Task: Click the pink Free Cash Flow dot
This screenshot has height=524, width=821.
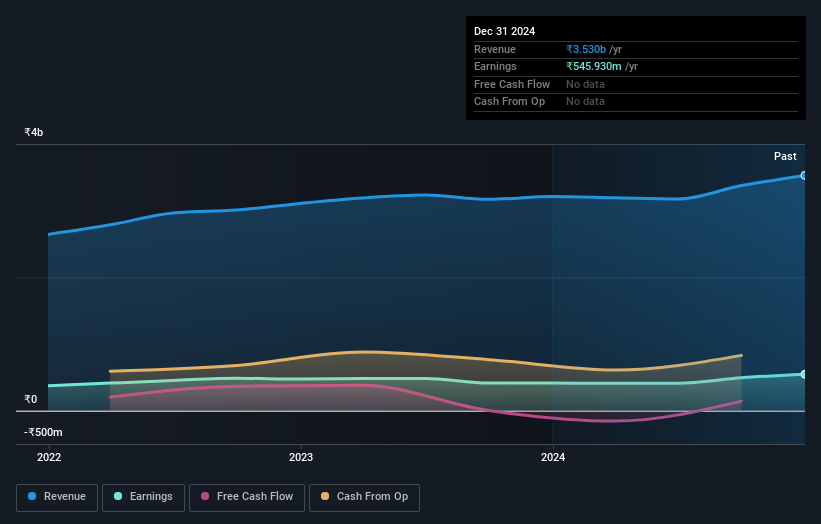Action: point(205,496)
